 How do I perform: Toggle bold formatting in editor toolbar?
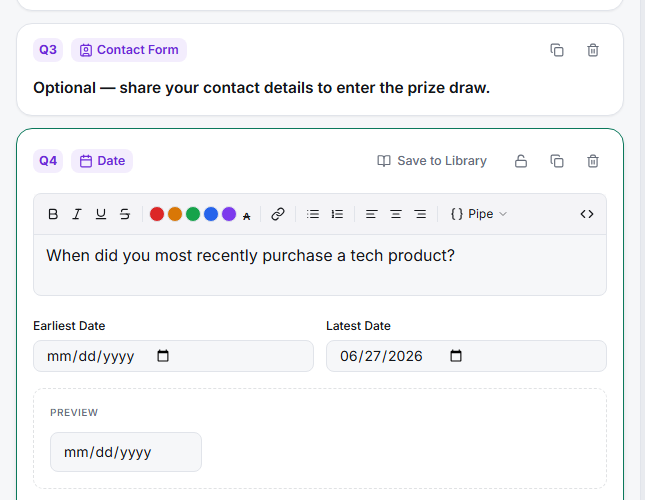coord(53,214)
